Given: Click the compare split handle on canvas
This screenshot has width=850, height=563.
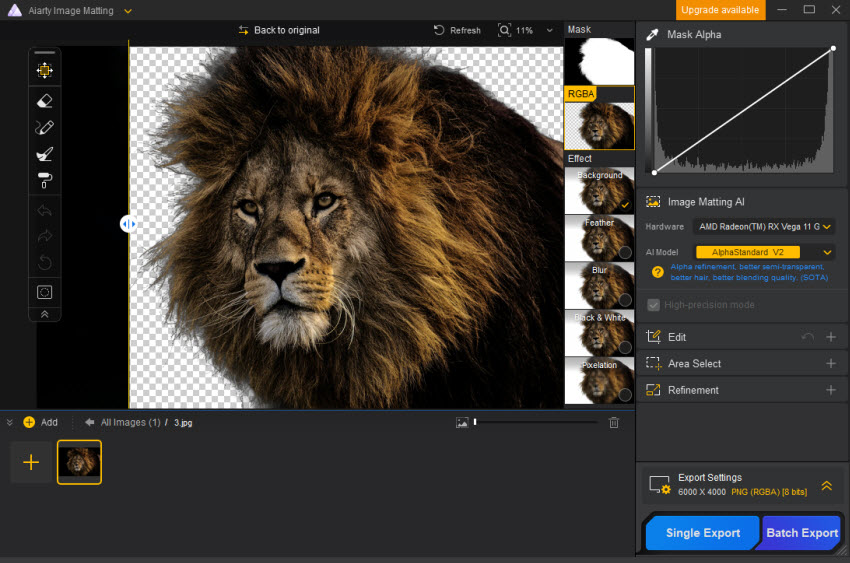Looking at the screenshot, I should 128,224.
